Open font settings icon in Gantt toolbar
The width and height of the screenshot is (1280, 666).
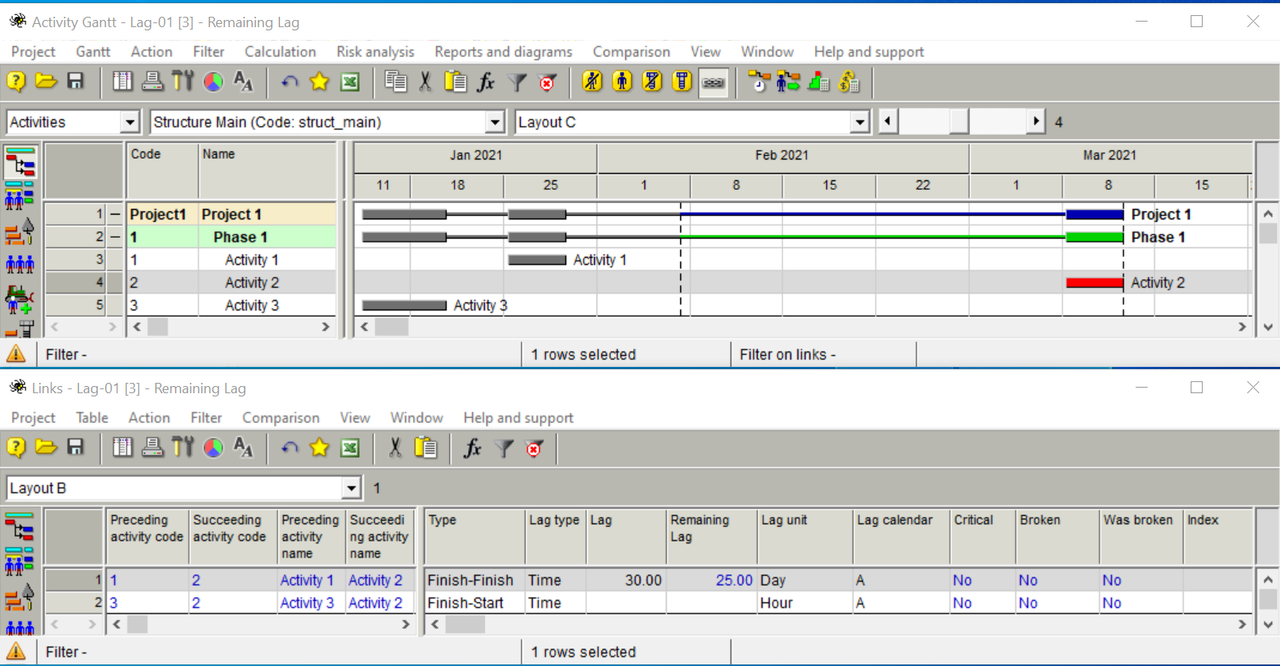(x=243, y=82)
